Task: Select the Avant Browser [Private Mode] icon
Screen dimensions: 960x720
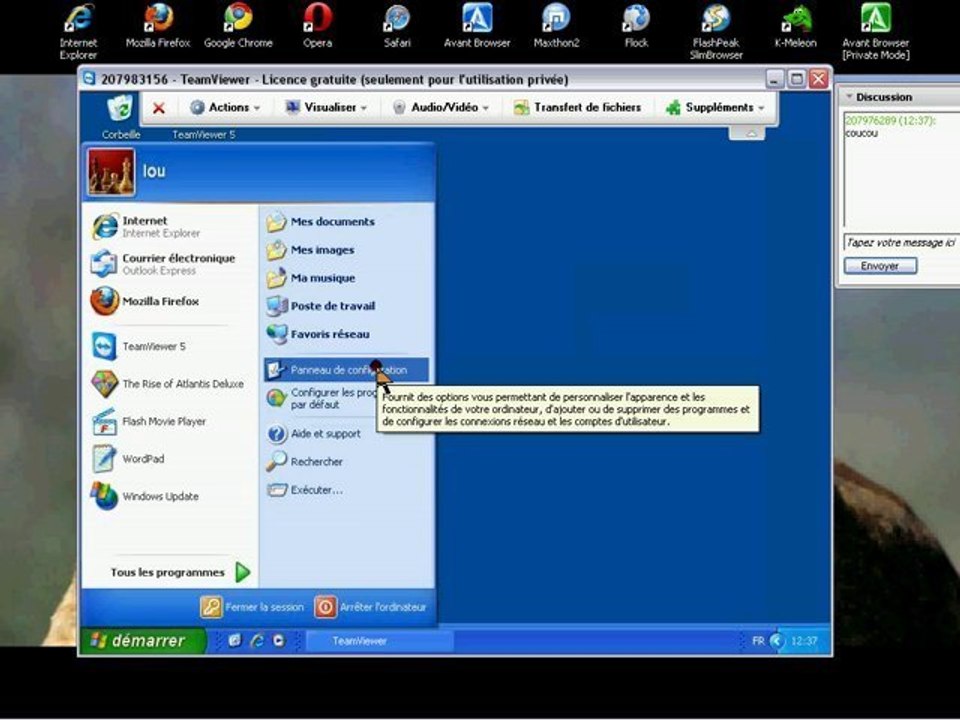Action: (x=876, y=31)
